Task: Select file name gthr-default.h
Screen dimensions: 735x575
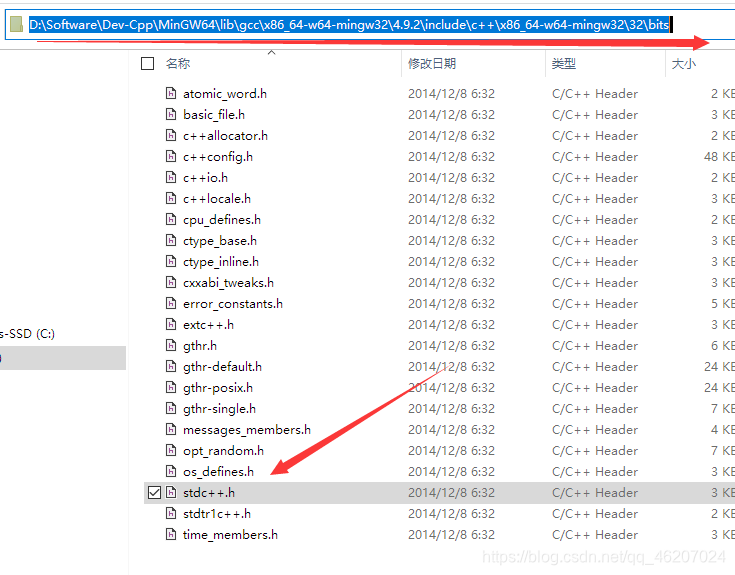Action: tap(222, 367)
